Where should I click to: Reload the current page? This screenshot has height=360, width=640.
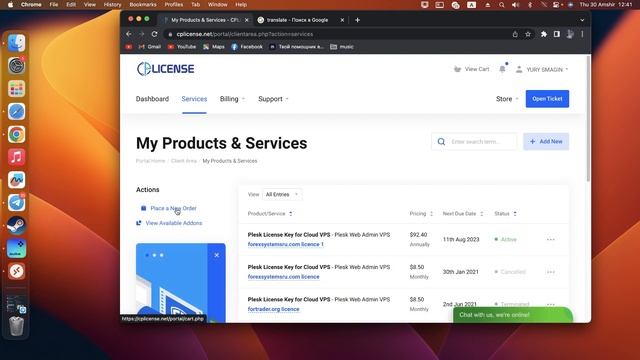[x=154, y=34]
